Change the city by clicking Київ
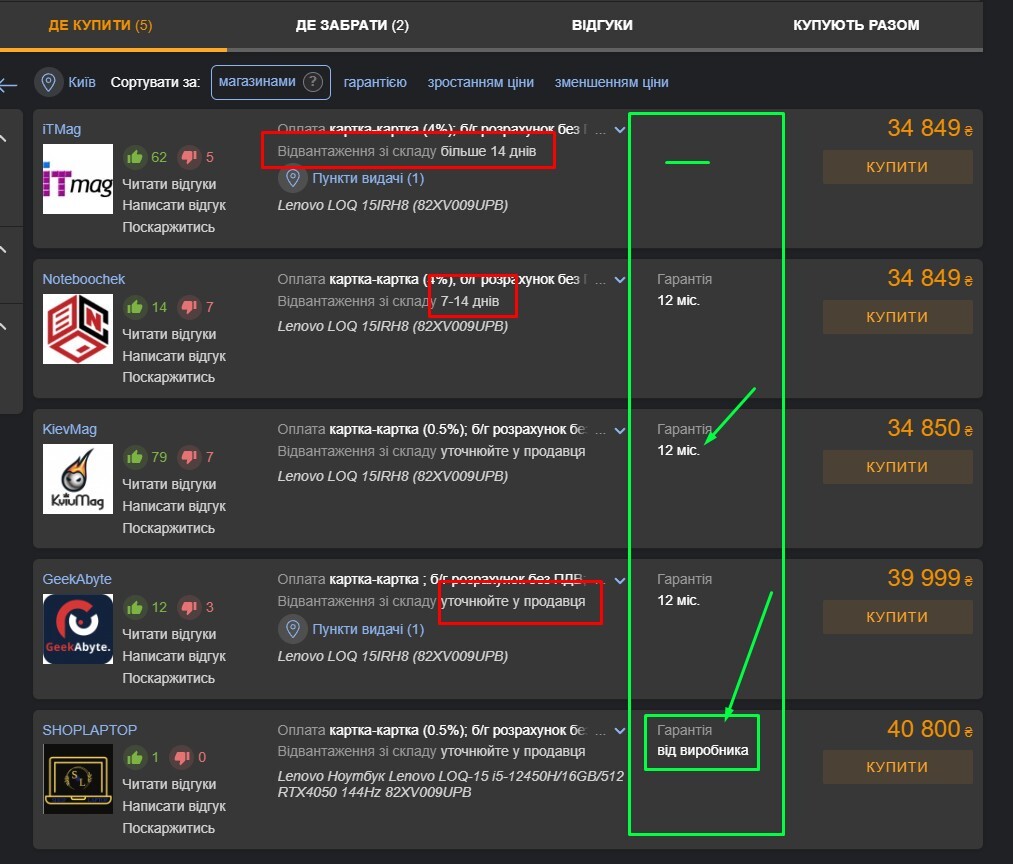Screen dimensions: 1013x864 (82, 83)
